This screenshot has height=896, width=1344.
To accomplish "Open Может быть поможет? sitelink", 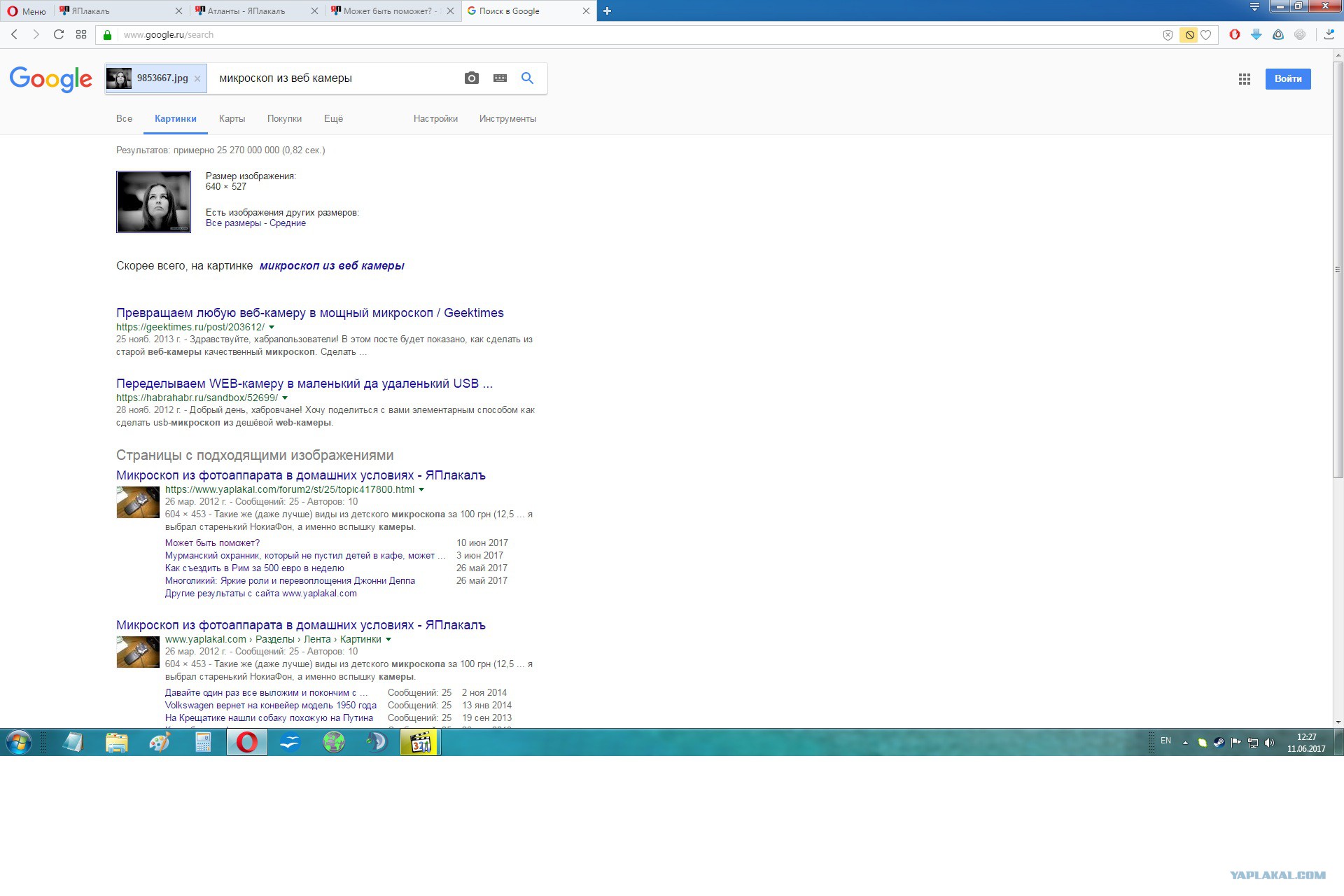I will tap(212, 543).
